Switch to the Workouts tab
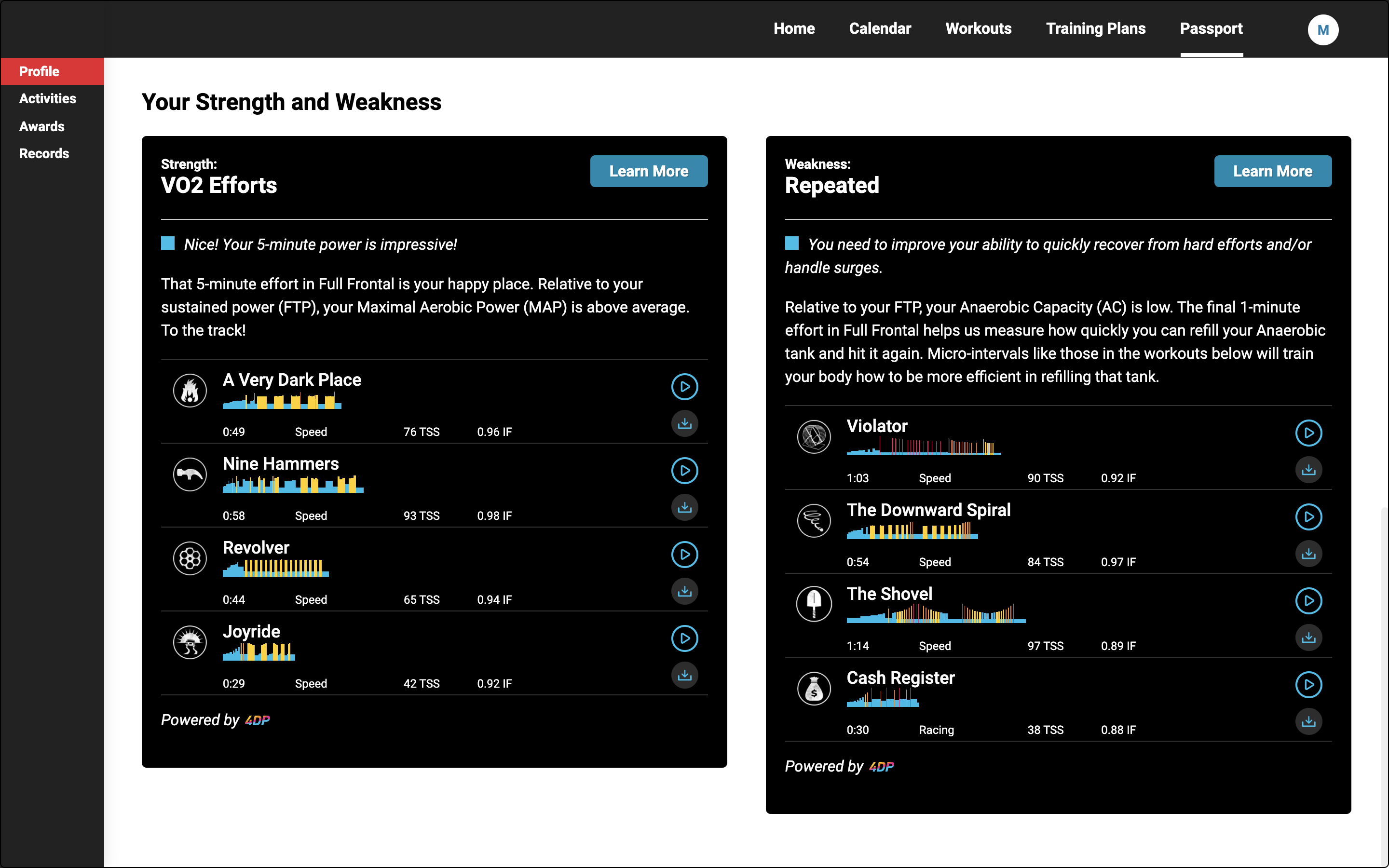The image size is (1389, 868). tap(978, 29)
